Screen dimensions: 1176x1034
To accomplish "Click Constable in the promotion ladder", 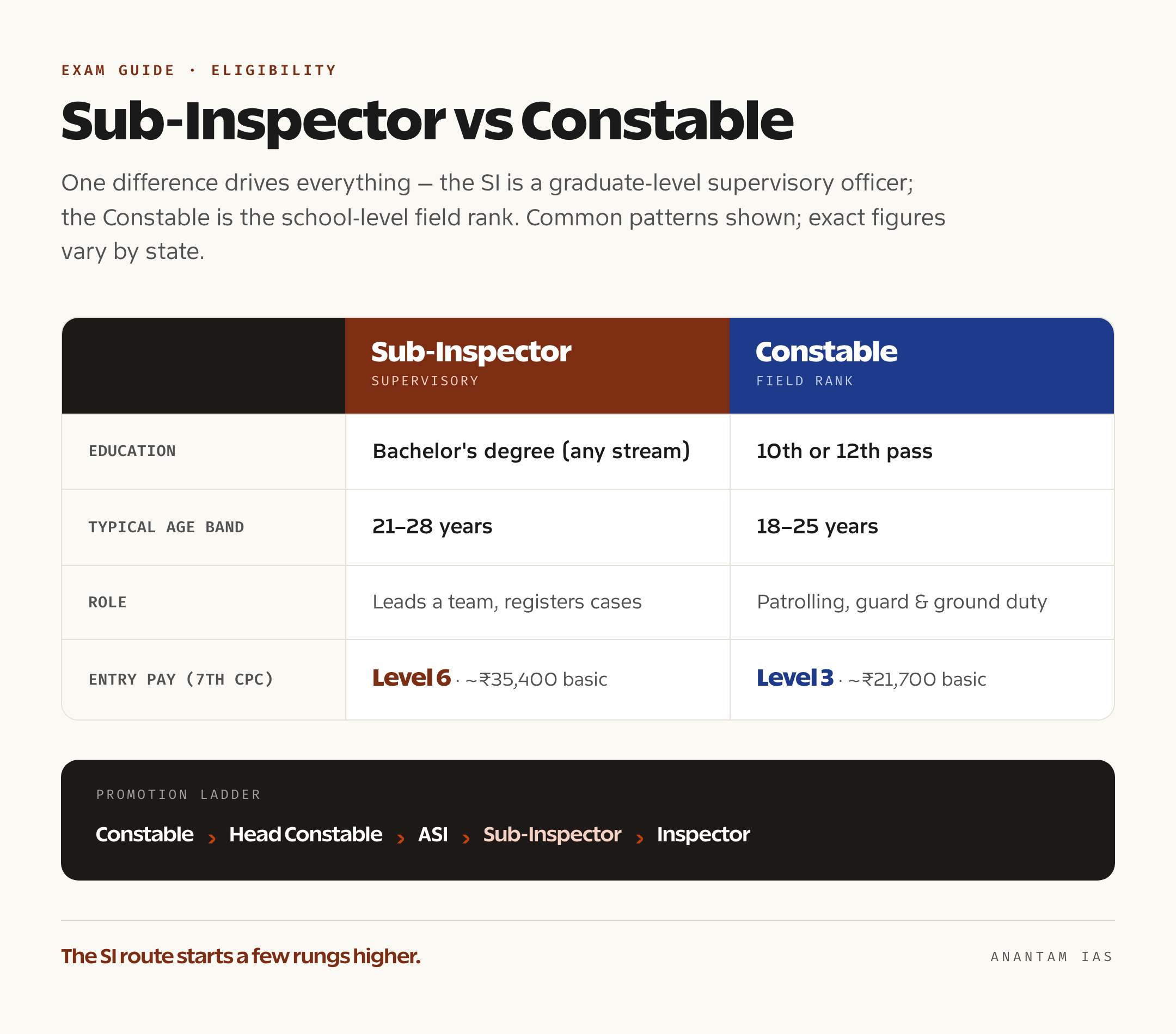I will [144, 834].
